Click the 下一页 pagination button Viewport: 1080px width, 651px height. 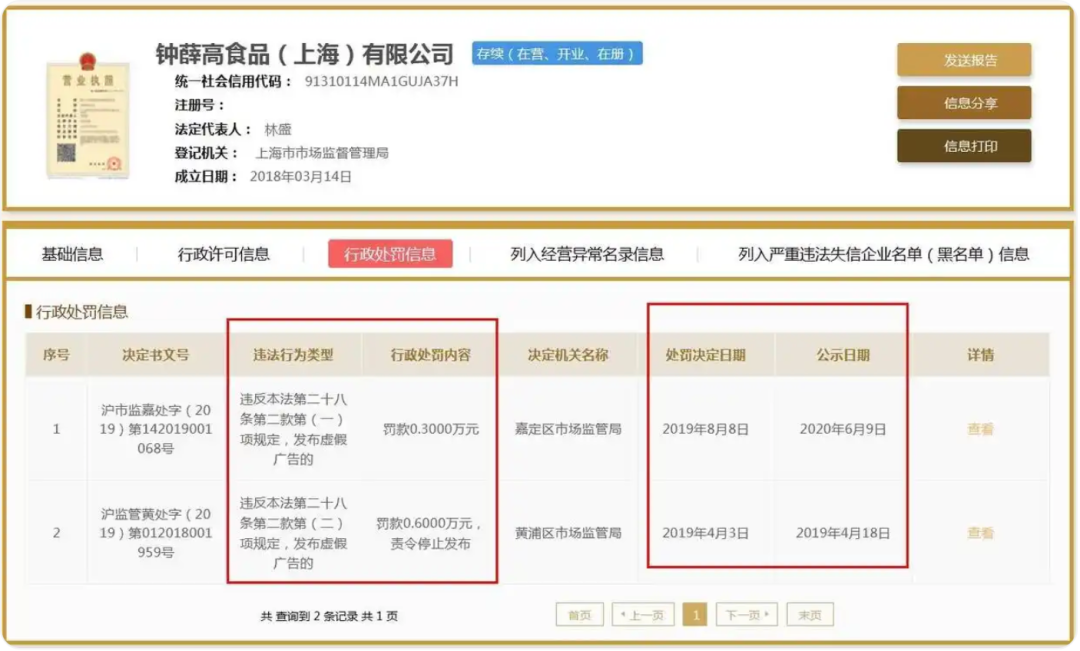tap(747, 614)
